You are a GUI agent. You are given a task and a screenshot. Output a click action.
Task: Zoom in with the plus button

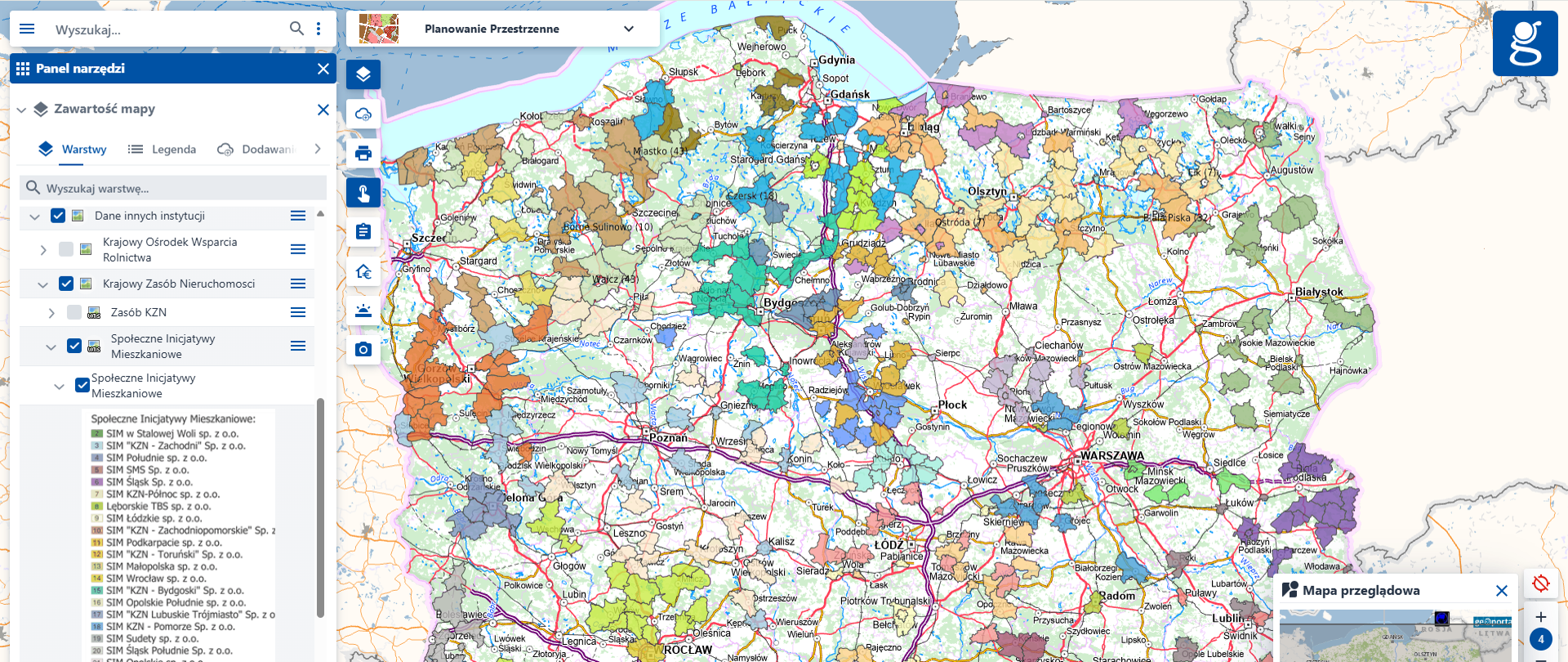pyautogui.click(x=1541, y=617)
